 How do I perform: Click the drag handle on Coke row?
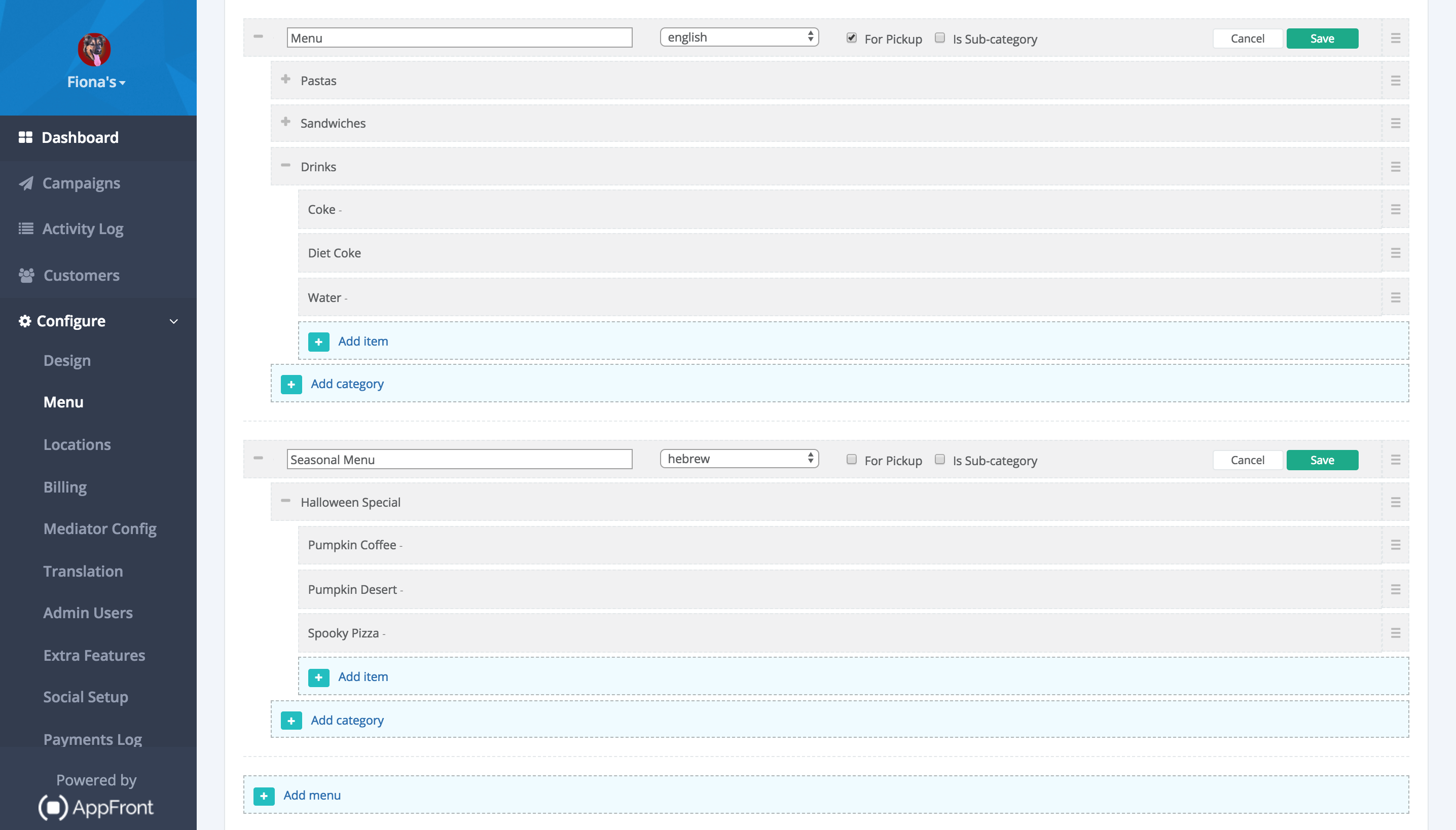click(1395, 209)
